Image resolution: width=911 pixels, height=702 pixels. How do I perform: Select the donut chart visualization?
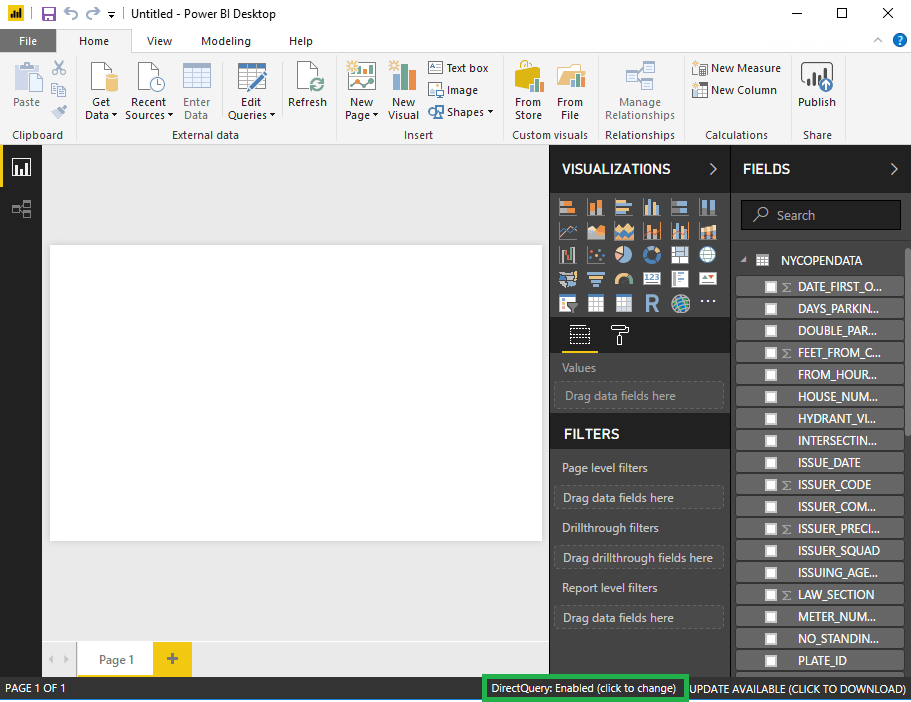(651, 255)
